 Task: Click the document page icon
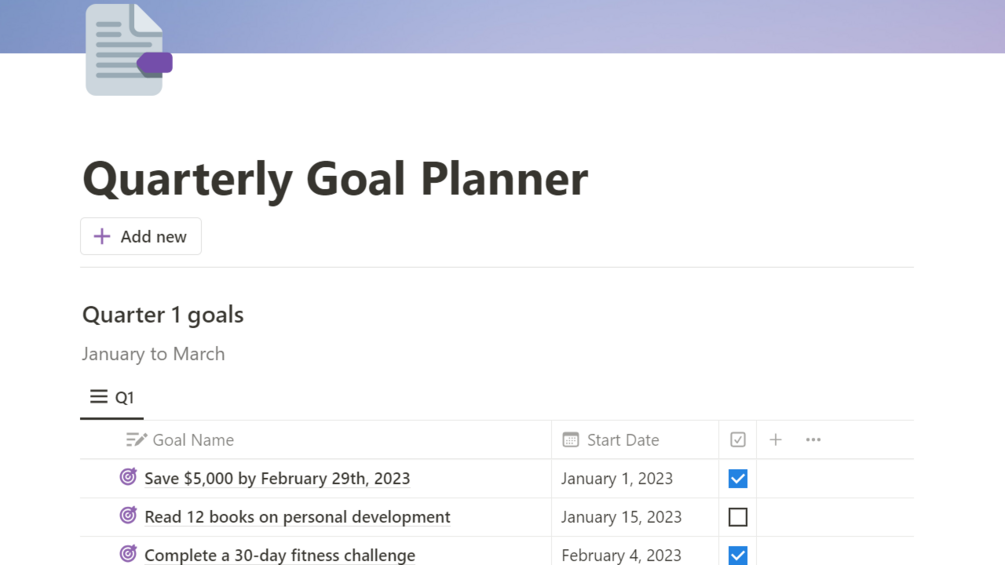pyautogui.click(x=126, y=50)
